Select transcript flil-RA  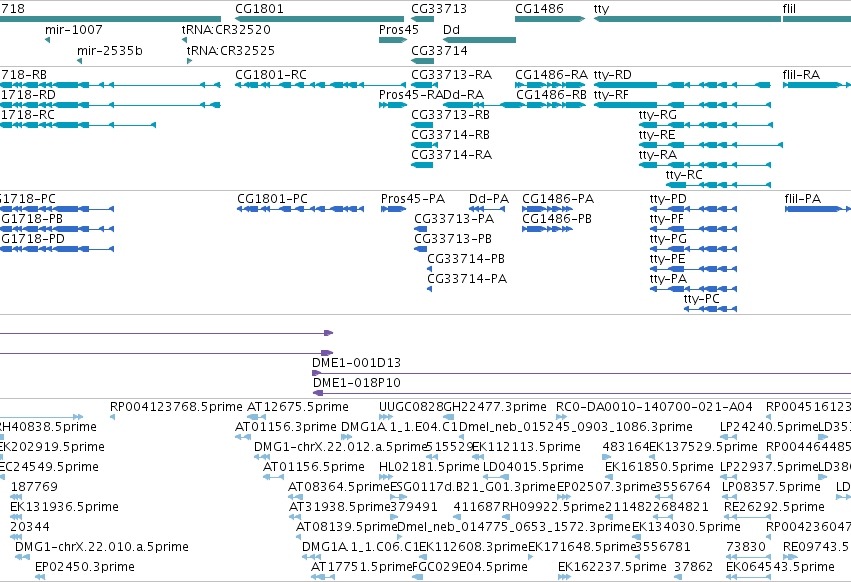click(x=817, y=85)
